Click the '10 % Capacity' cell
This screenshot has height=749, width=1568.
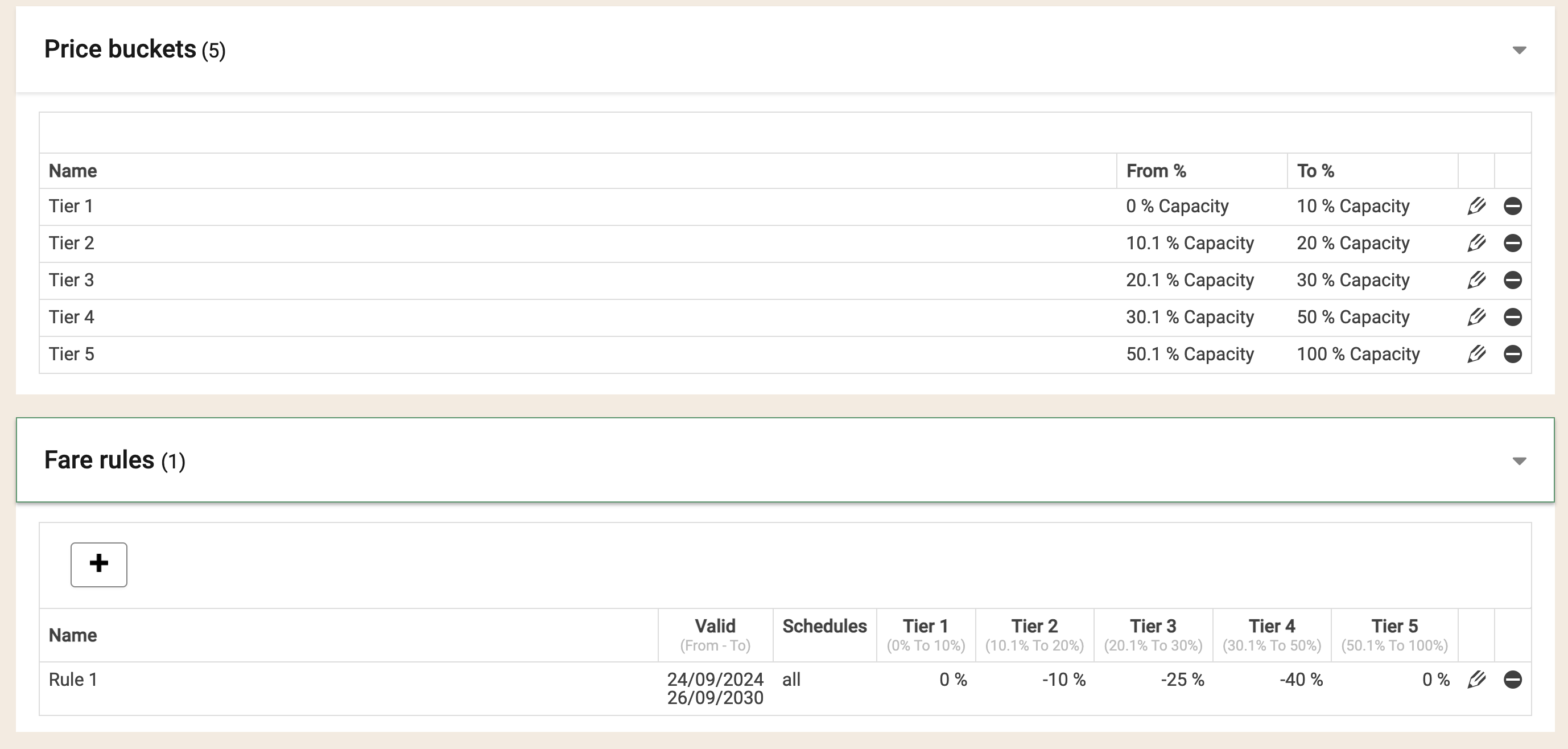[x=1373, y=207]
